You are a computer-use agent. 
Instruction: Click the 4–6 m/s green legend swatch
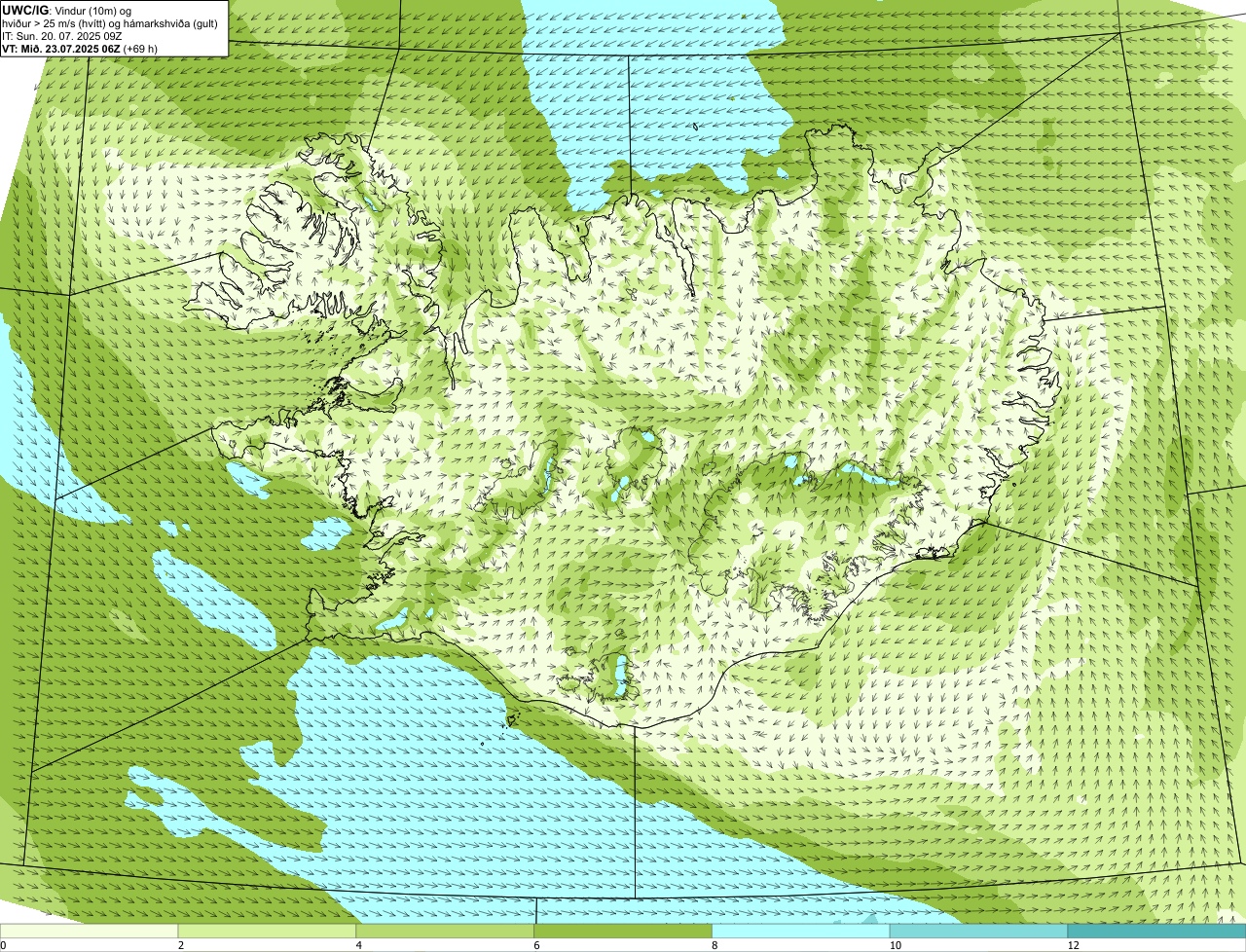click(x=446, y=931)
